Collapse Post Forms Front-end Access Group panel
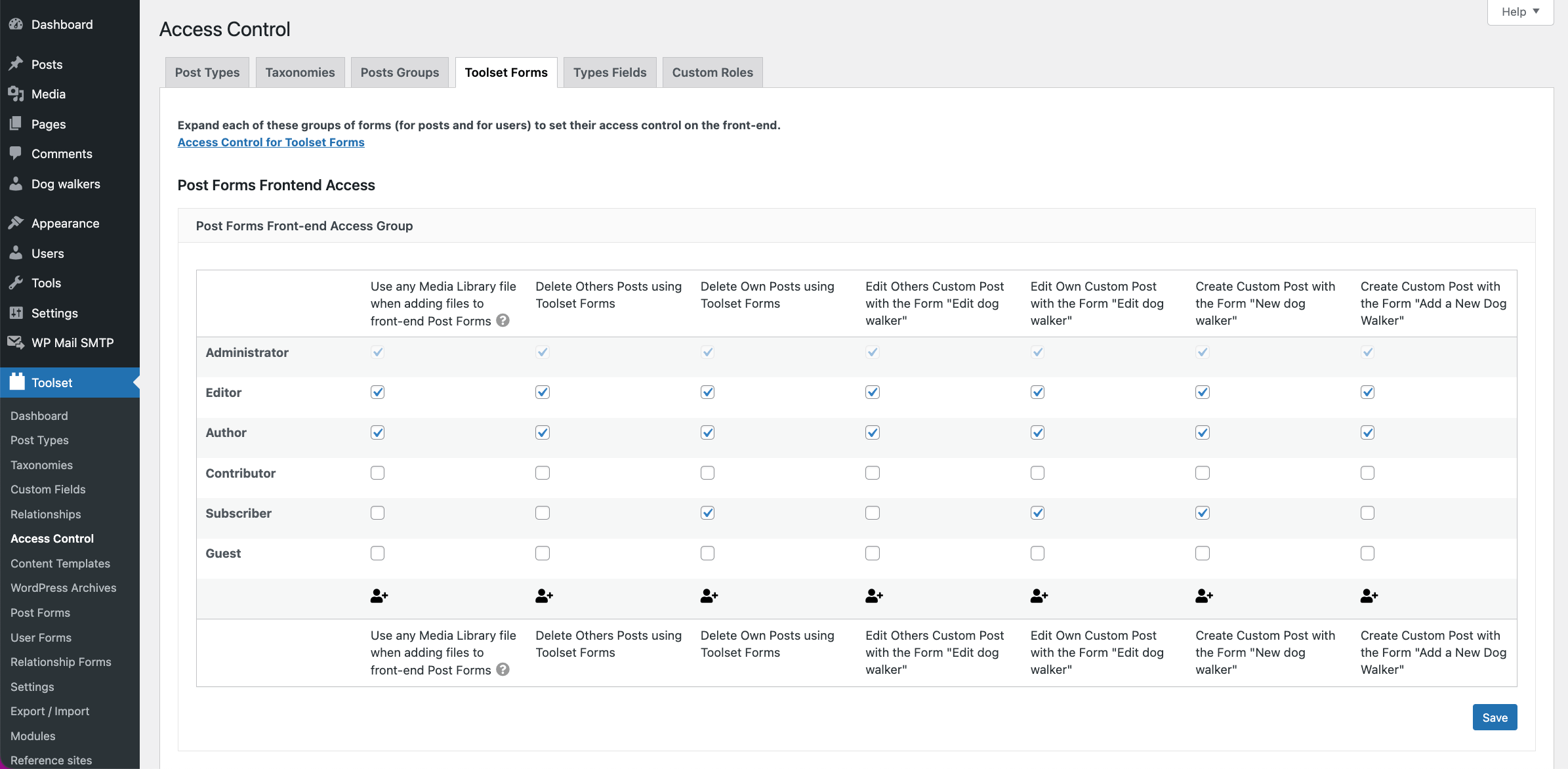This screenshot has width=1568, height=769. (x=856, y=226)
